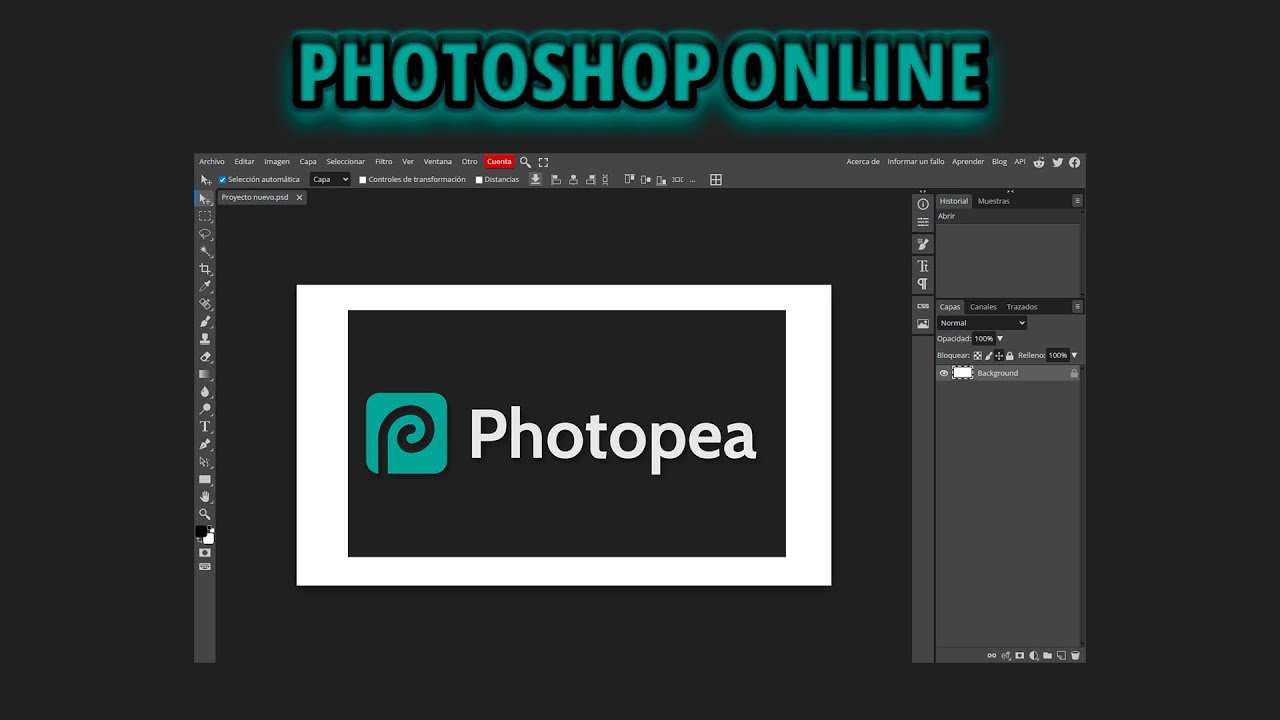This screenshot has height=720, width=1280.
Task: Select the Brush tool
Action: (x=205, y=321)
